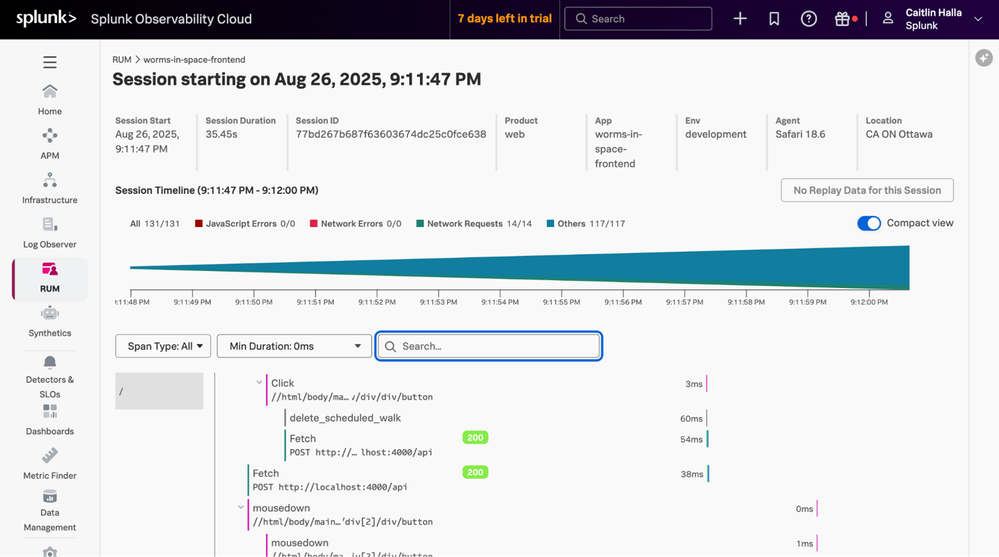This screenshot has height=557, width=999.
Task: Open the AI assistant sparkle icon
Action: click(x=984, y=58)
